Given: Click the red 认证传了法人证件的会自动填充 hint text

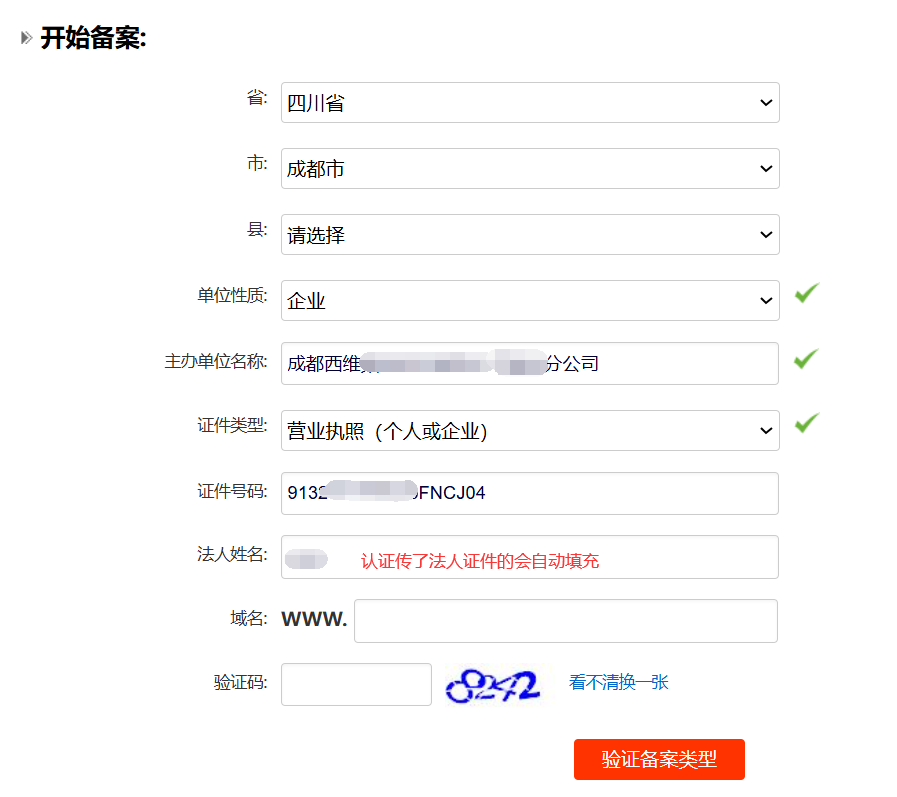Looking at the screenshot, I should pos(480,561).
